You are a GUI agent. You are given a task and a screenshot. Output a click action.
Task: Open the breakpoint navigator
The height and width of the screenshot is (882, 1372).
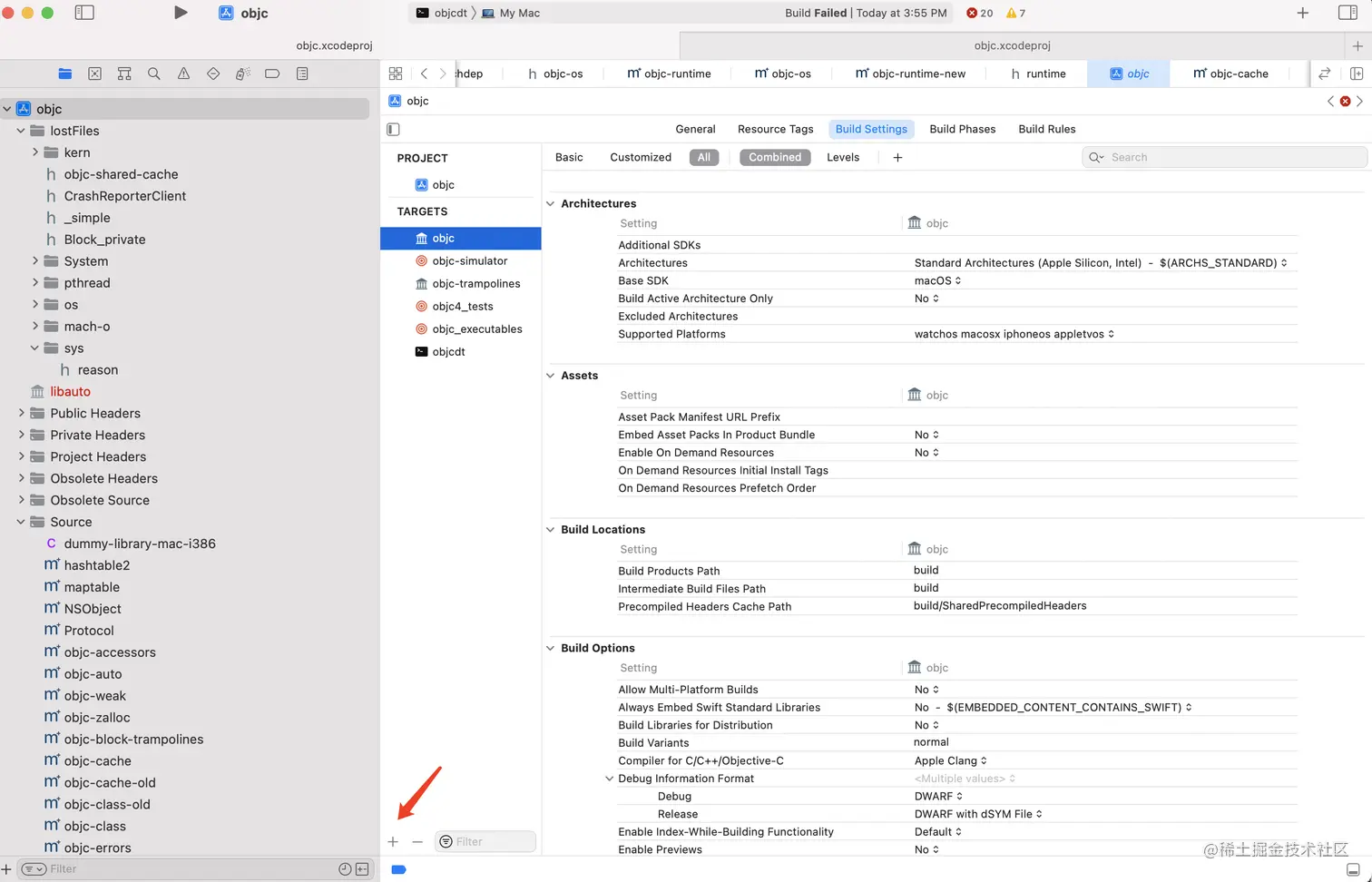pos(272,73)
